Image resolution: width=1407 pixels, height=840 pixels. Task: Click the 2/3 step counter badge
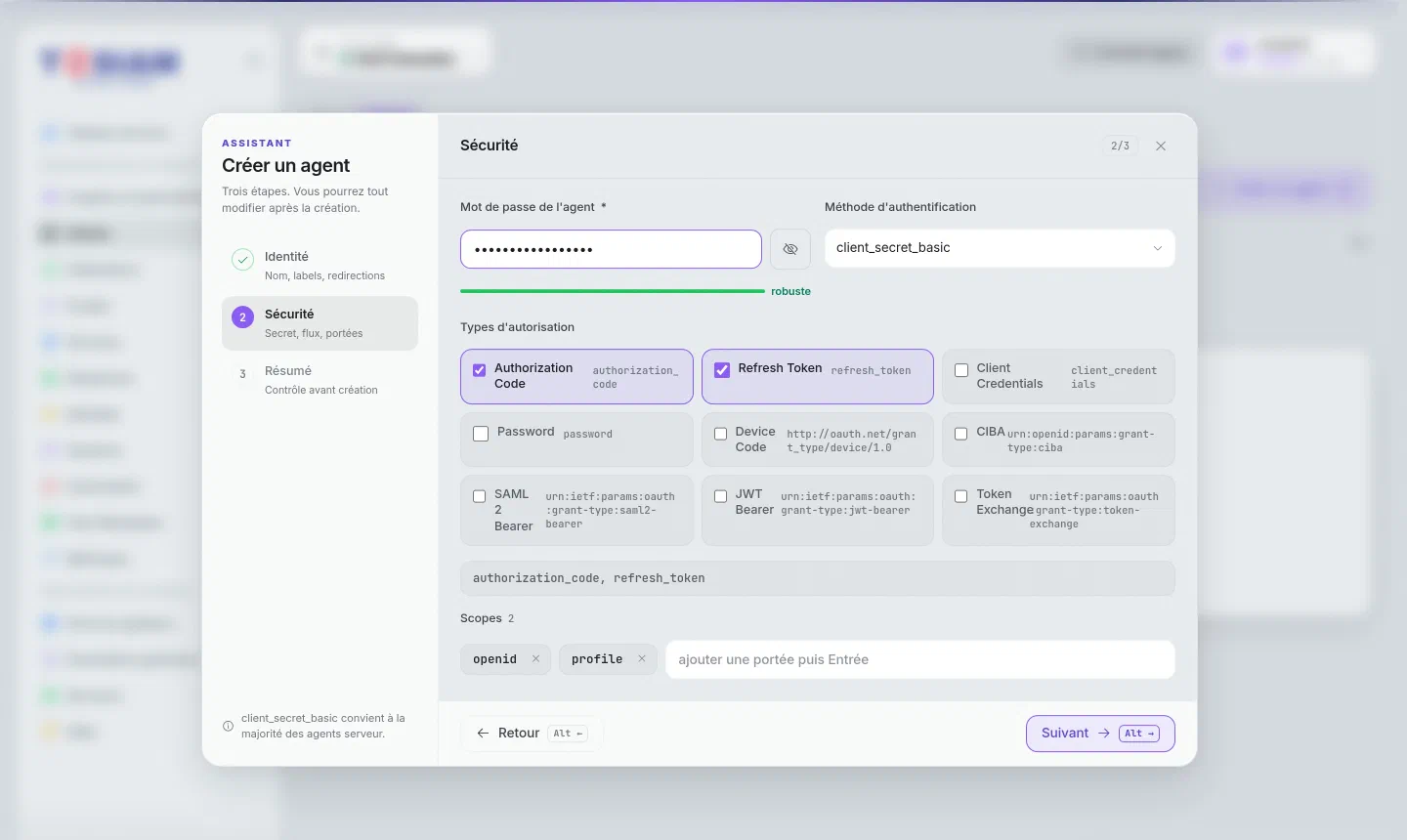click(1120, 146)
